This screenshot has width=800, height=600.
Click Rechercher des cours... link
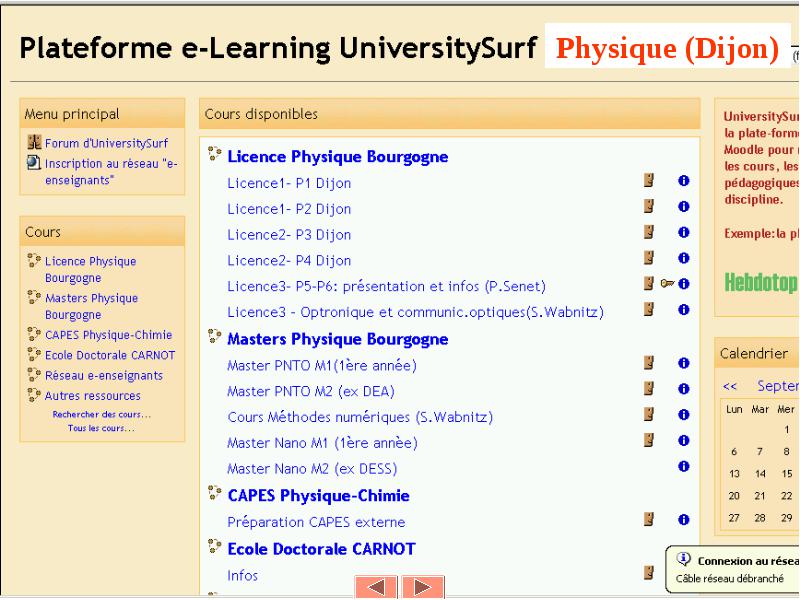pos(102,414)
